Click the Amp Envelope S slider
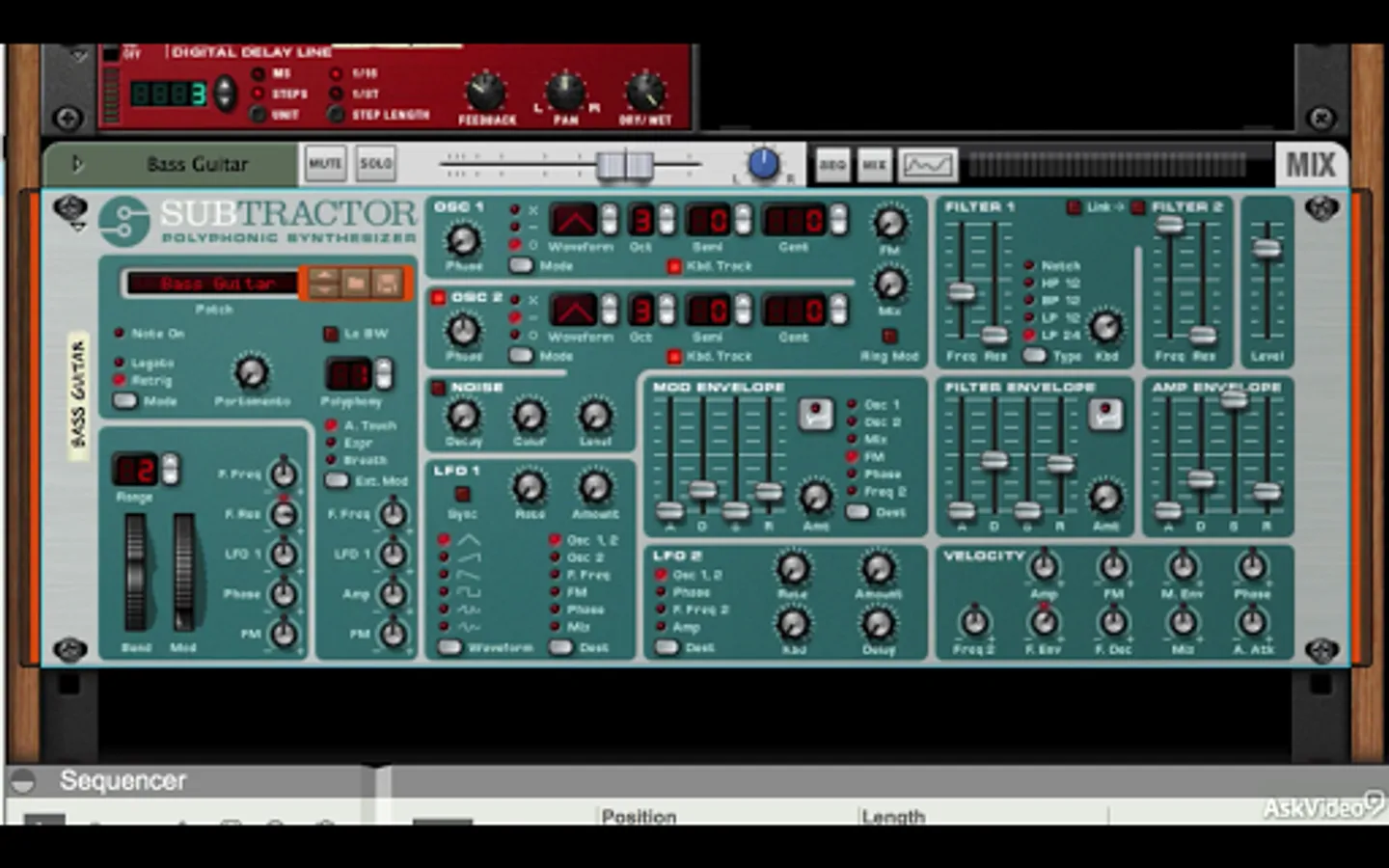This screenshot has height=868, width=1389. click(x=1233, y=398)
